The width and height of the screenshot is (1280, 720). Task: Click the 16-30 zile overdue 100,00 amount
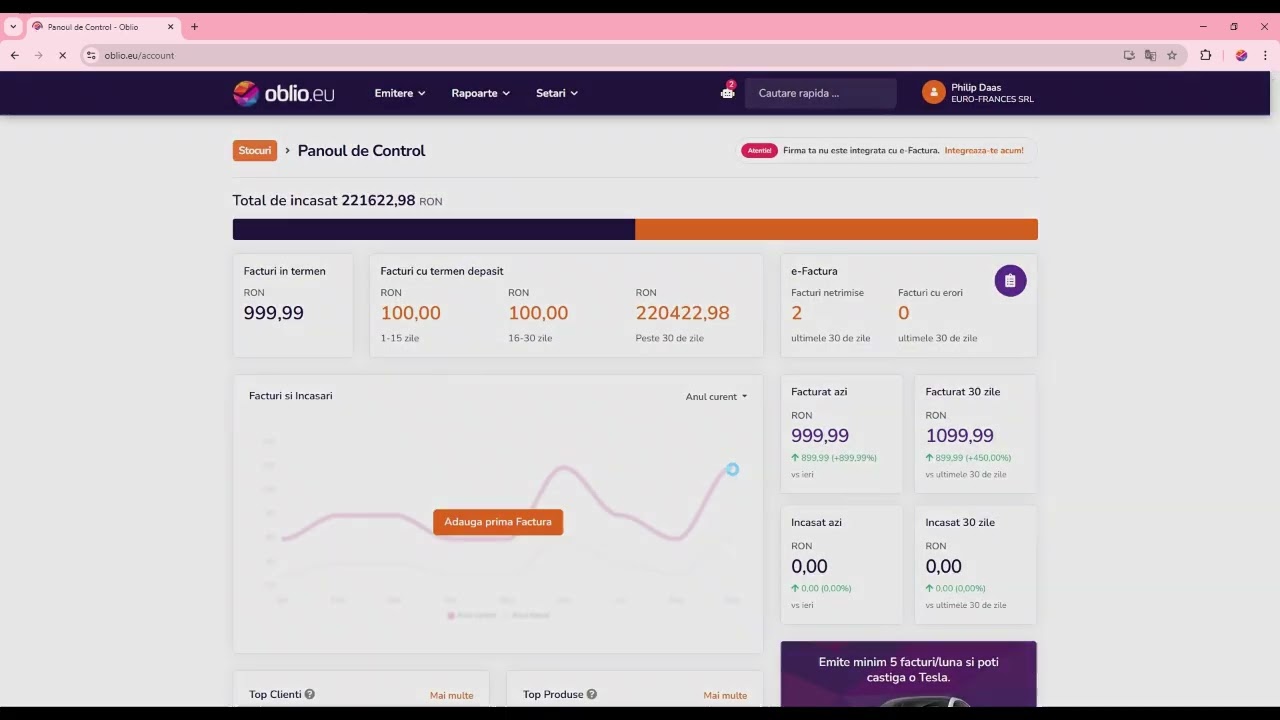(538, 313)
